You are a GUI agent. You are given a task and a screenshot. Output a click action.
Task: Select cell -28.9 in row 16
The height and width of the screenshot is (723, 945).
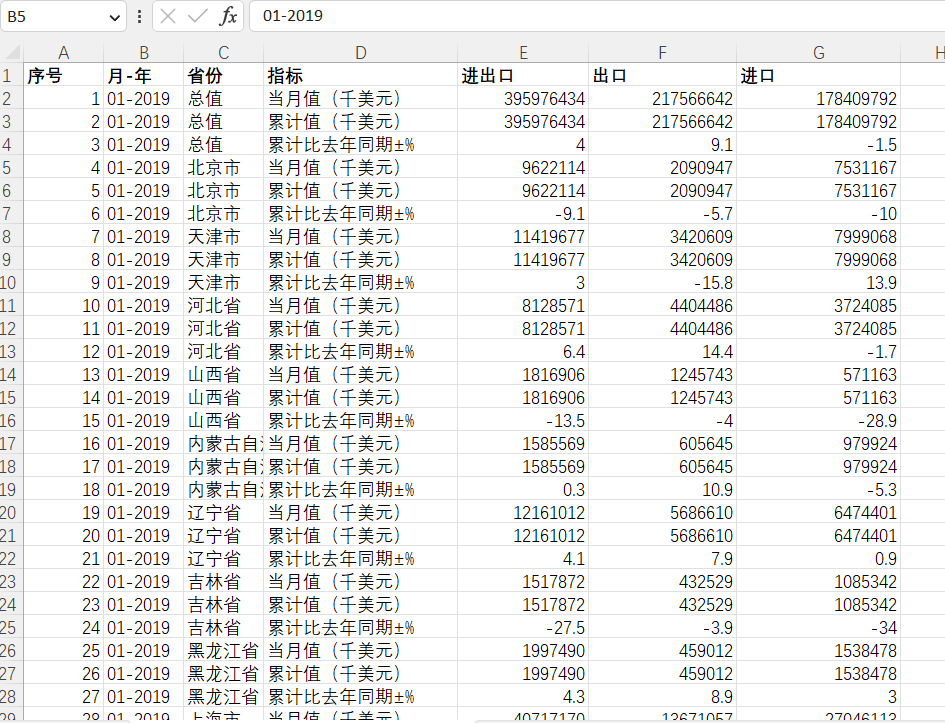[x=818, y=421]
